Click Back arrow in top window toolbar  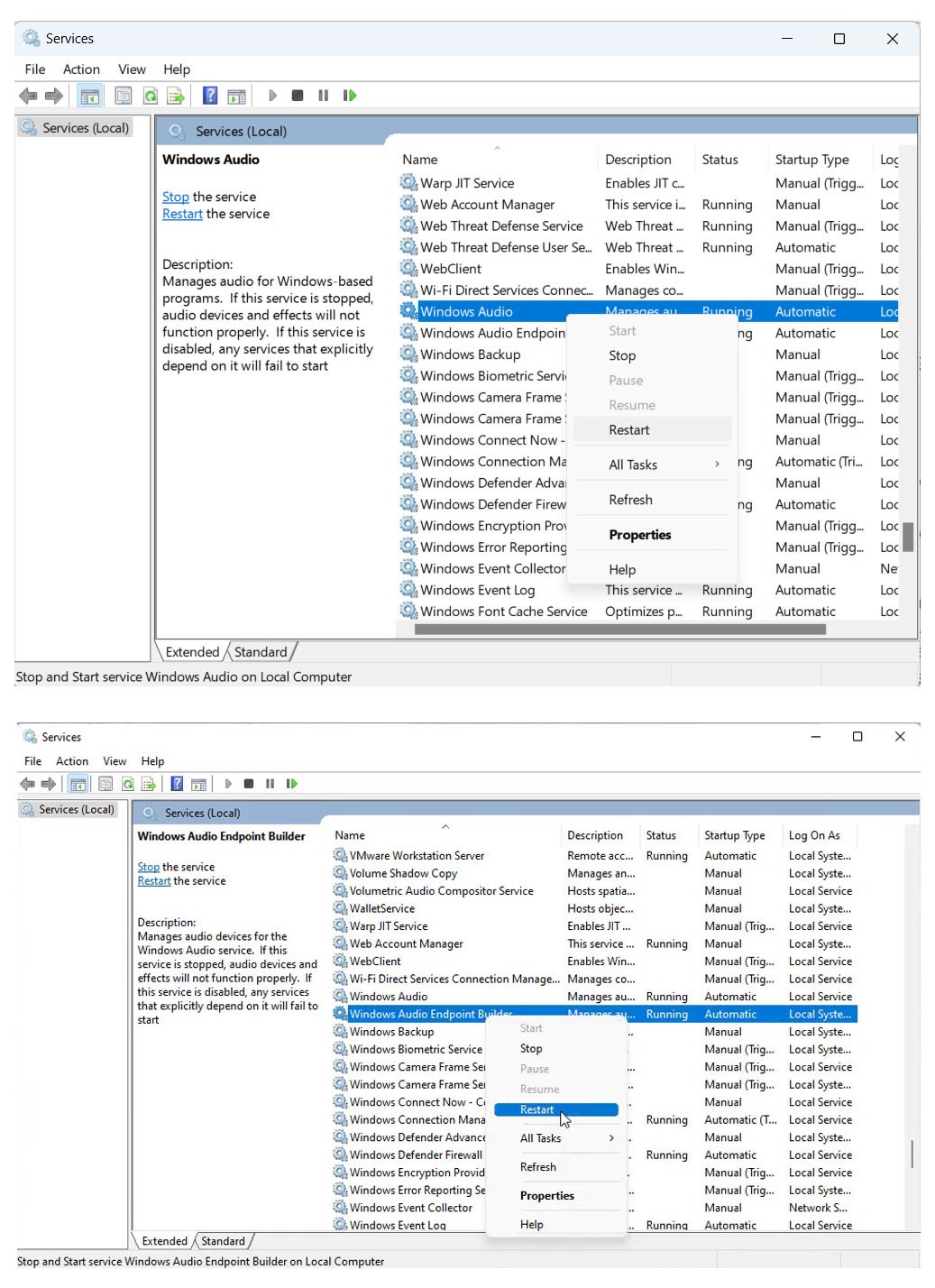[x=28, y=96]
